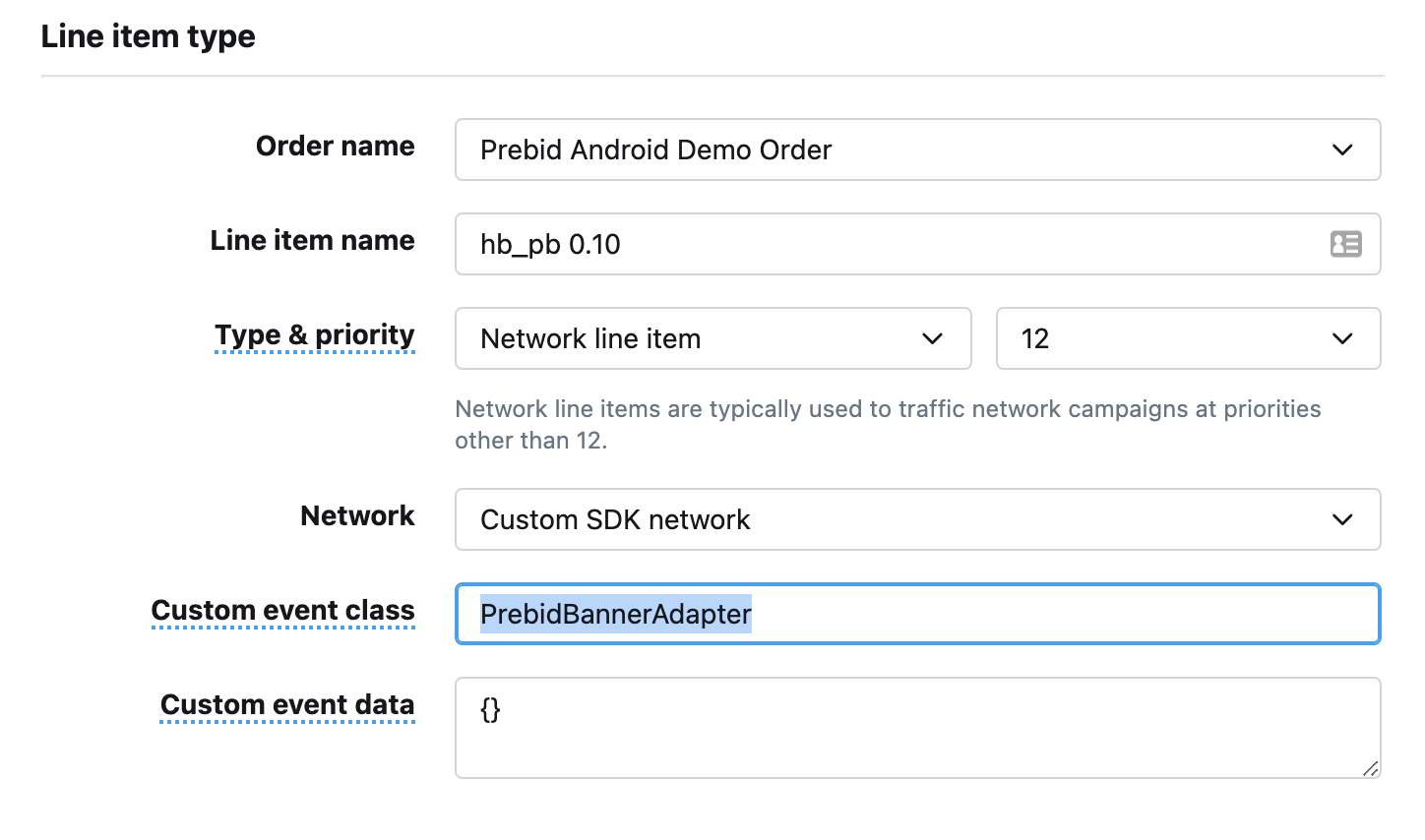The width and height of the screenshot is (1425, 840).
Task: Click the Line item name label
Action: 312,241
